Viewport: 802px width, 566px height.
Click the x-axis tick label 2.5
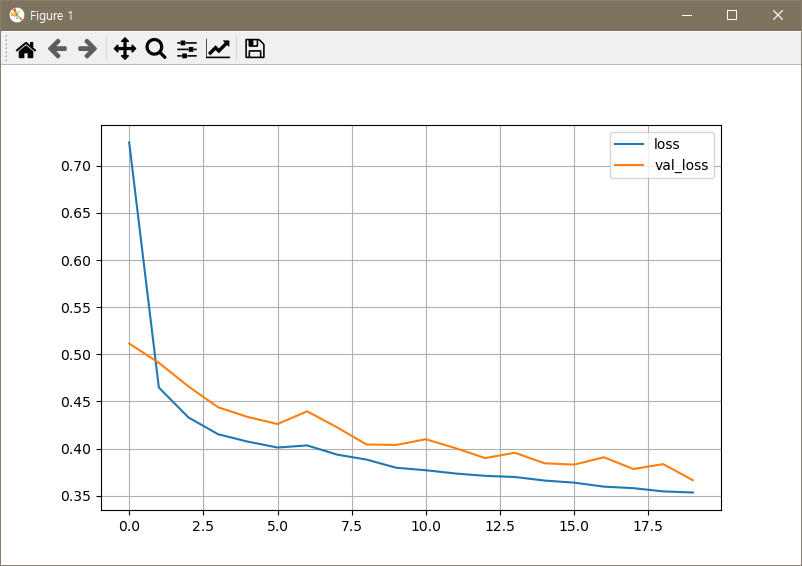203,526
